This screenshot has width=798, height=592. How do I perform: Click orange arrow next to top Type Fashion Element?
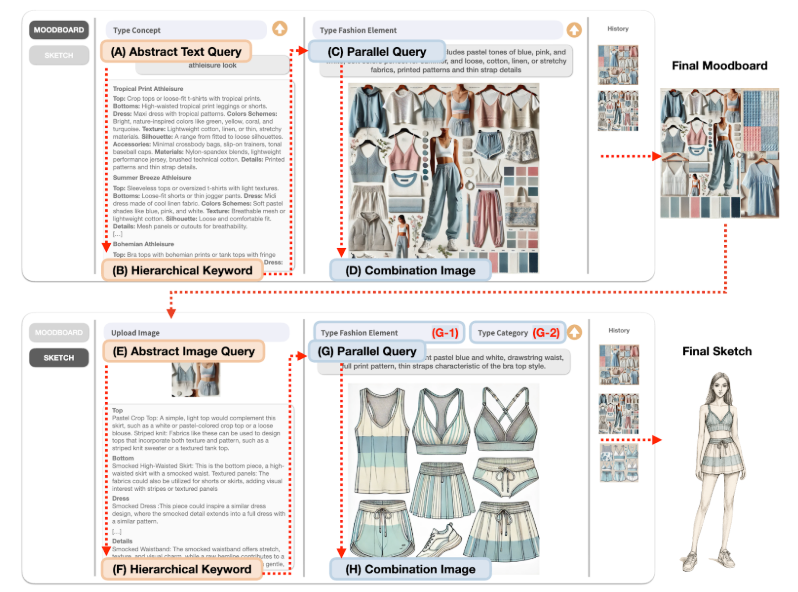point(573,31)
